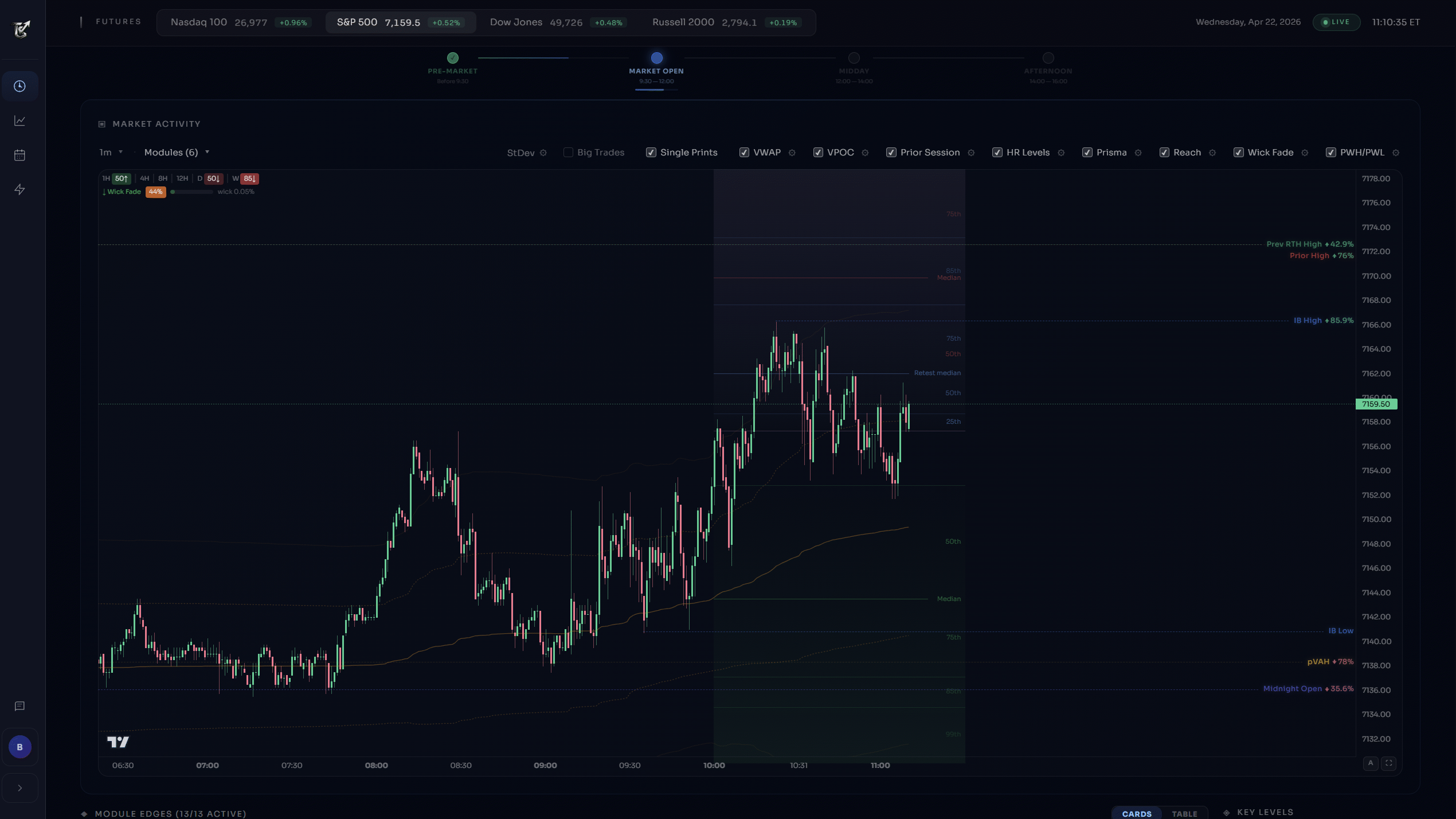Switch to the TABLE view tab
The width and height of the screenshot is (1456, 819).
point(1184,813)
